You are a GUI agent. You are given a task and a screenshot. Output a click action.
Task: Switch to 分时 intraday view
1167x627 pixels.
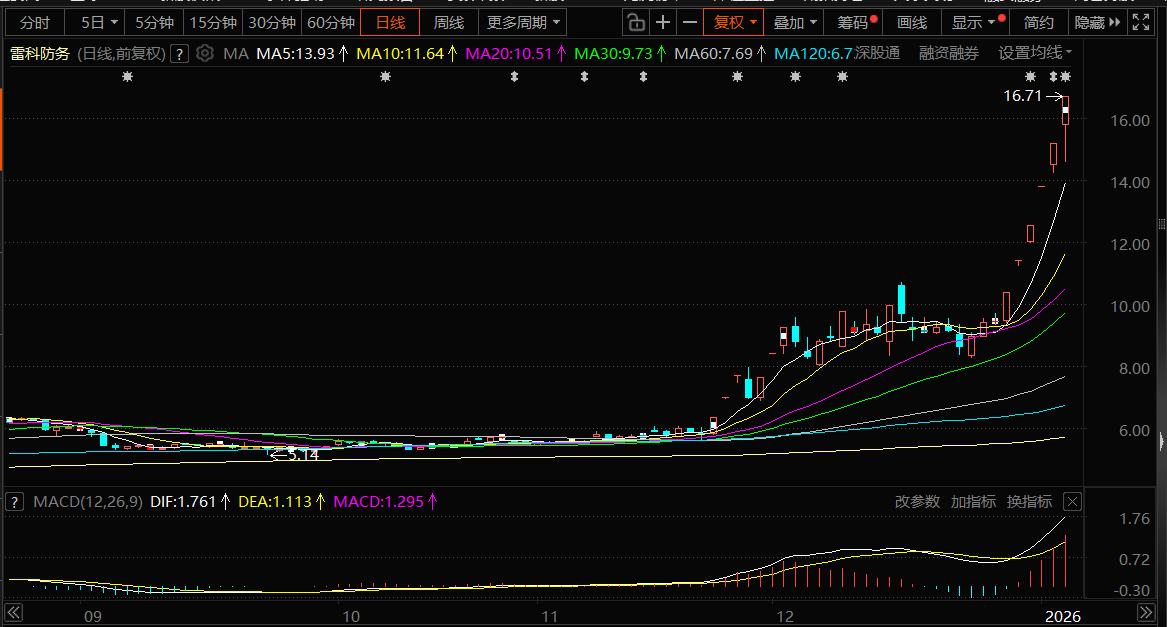(34, 22)
